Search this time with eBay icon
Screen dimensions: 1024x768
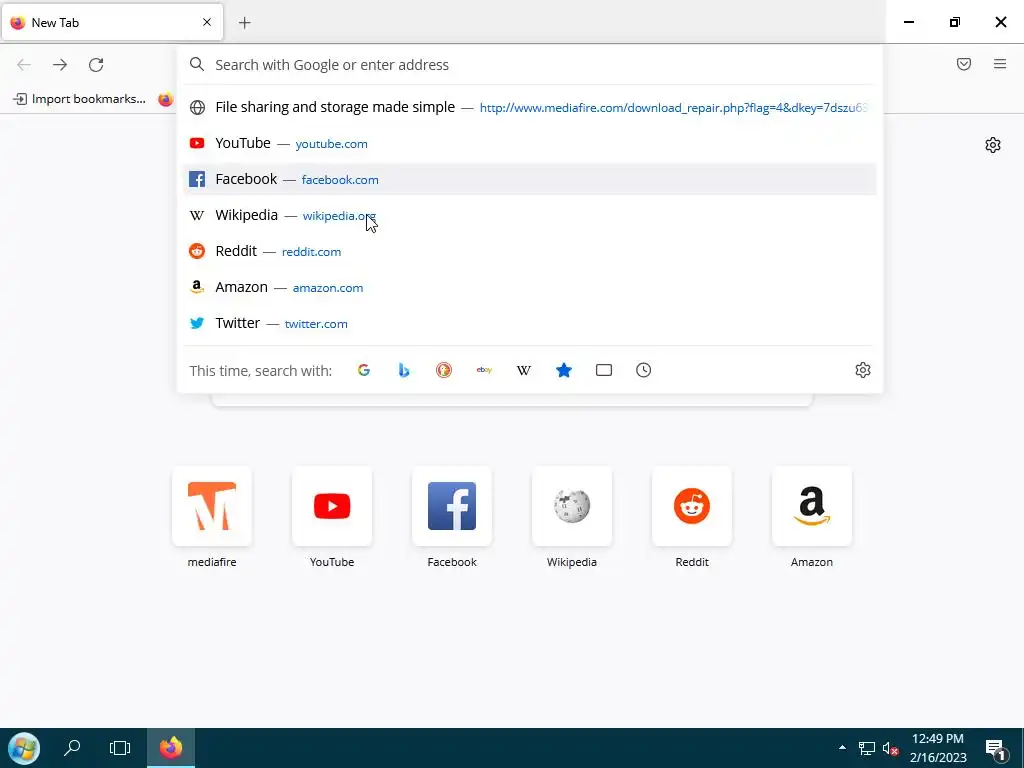[x=484, y=370]
